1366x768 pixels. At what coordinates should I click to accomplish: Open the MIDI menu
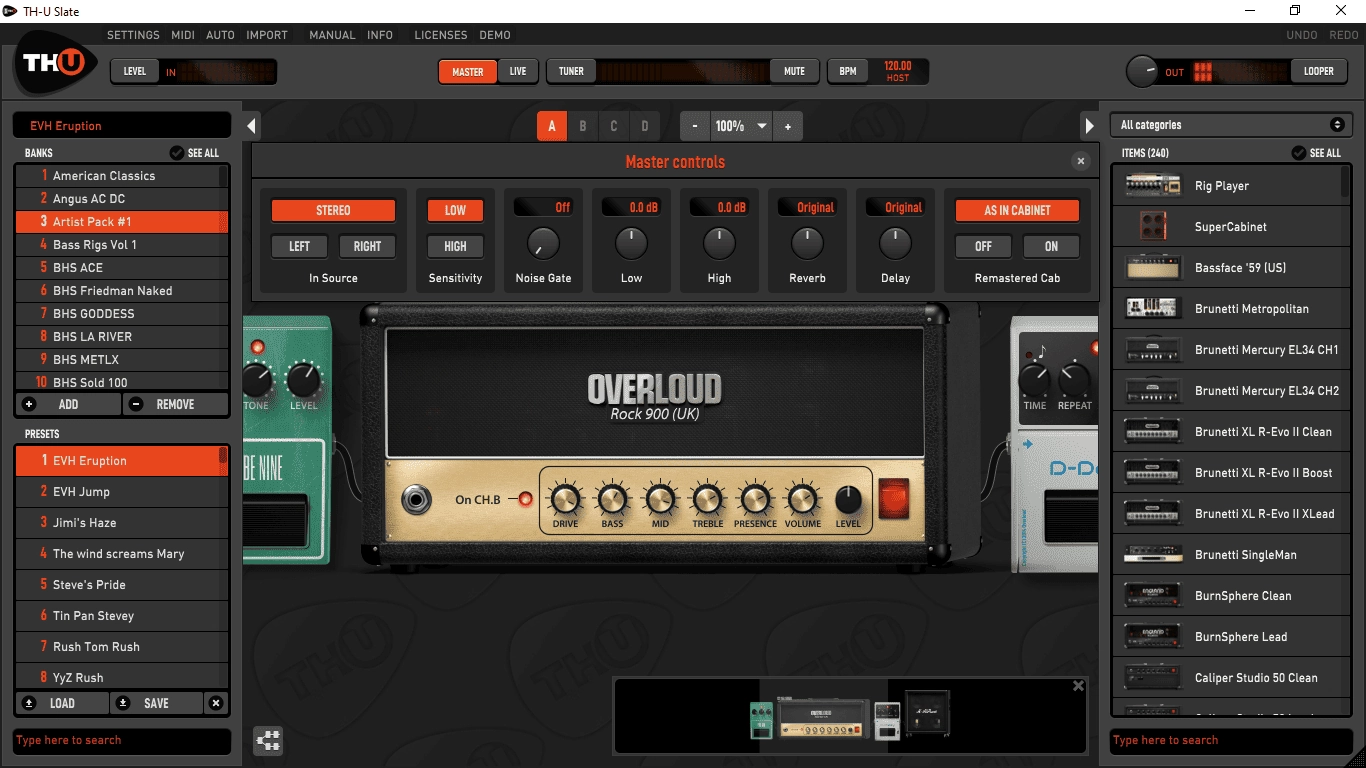click(x=183, y=35)
